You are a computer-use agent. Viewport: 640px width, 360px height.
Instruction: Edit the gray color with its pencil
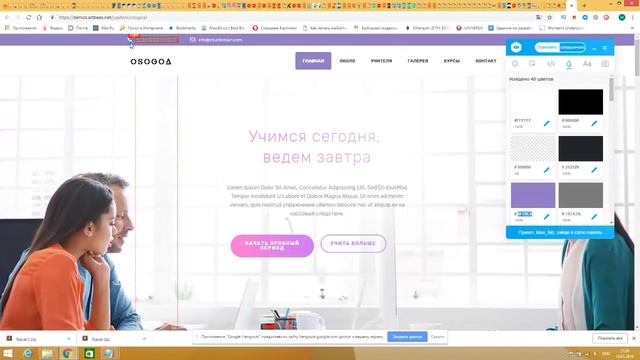click(594, 216)
